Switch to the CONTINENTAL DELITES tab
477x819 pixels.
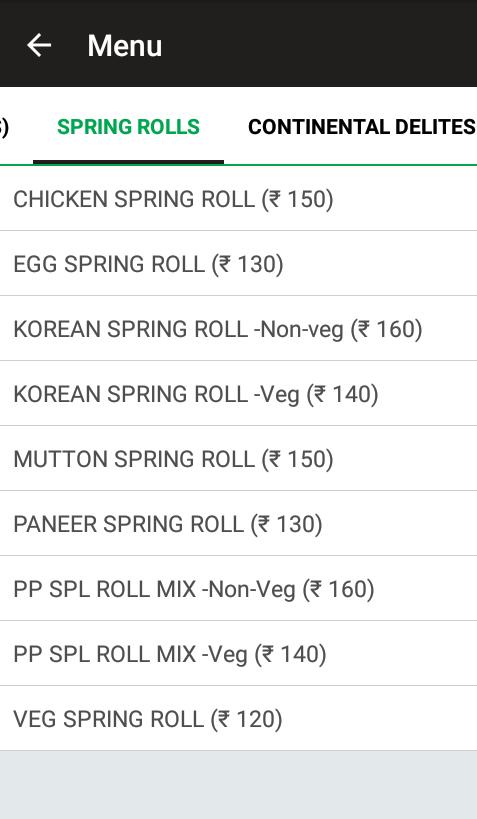pos(362,127)
